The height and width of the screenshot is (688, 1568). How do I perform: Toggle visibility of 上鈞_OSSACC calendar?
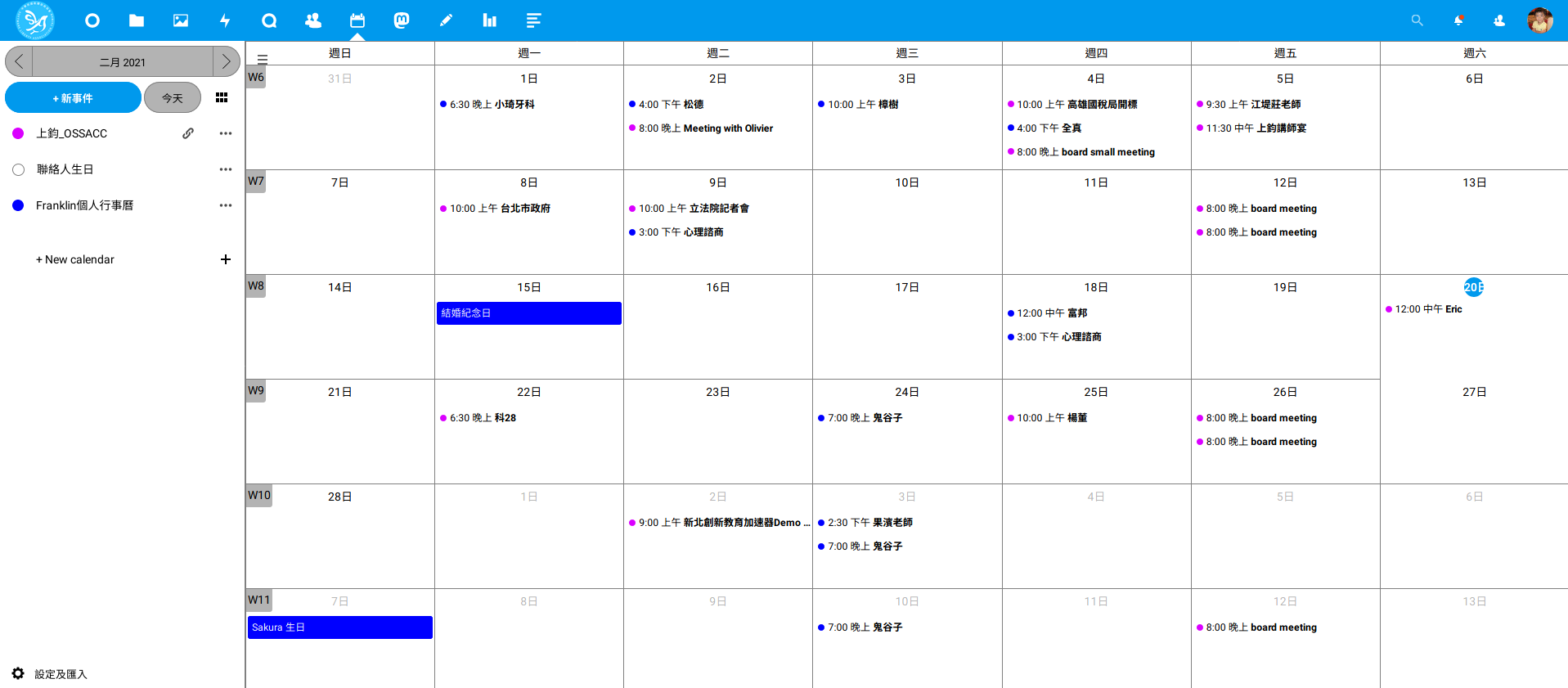pos(18,133)
